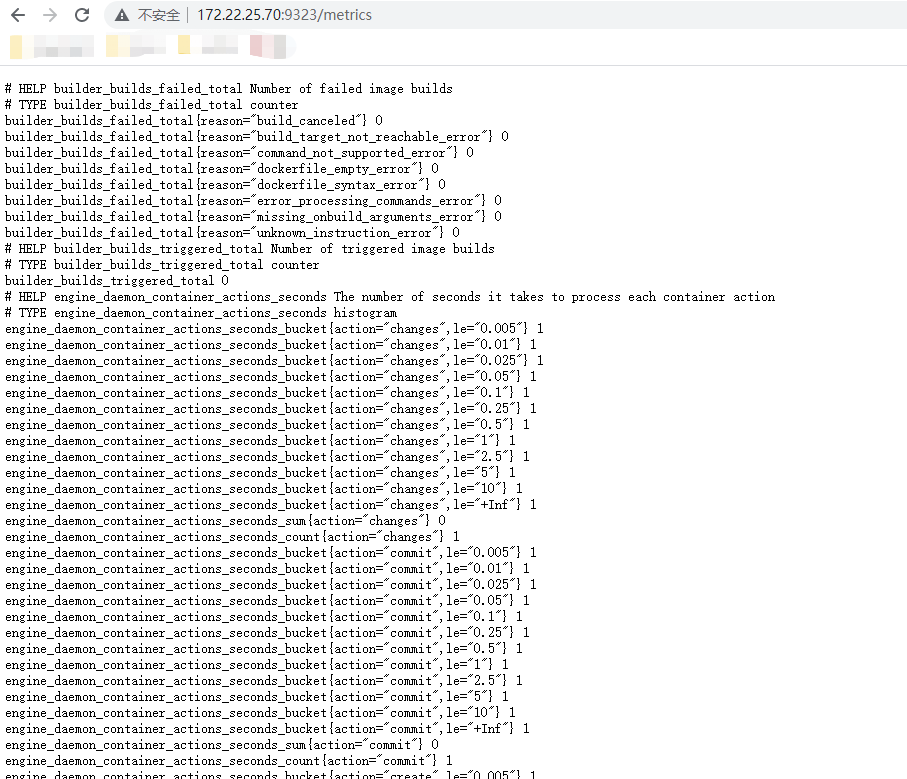Screen dimensions: 907x779
Task: Reload the metrics page
Action: tap(82, 15)
